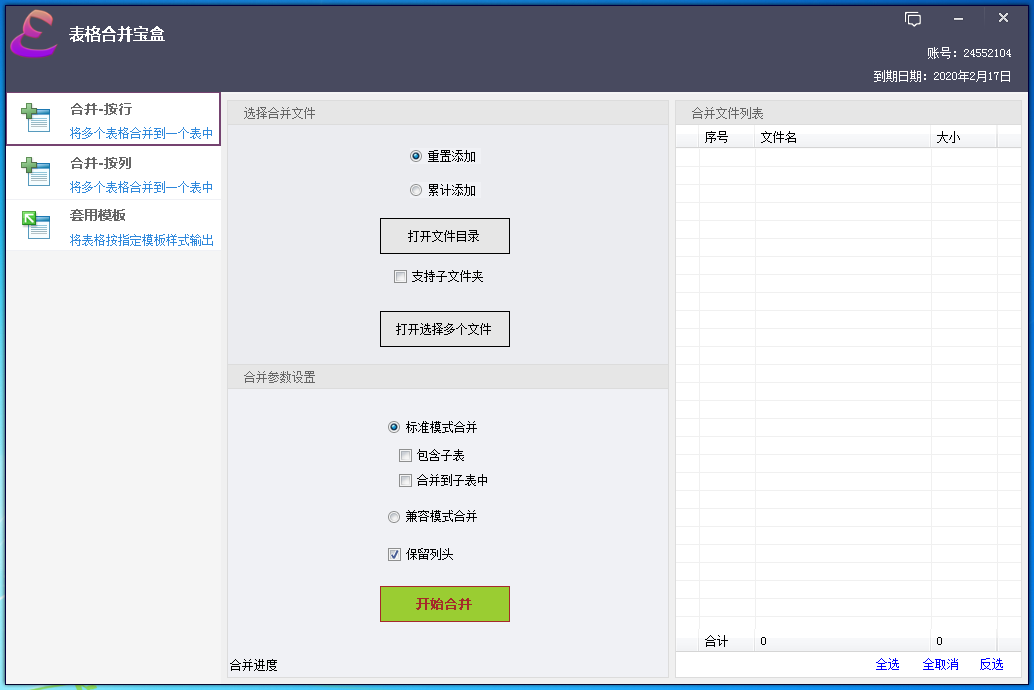The width and height of the screenshot is (1034, 690).
Task: Switch to the 合并-按列 sidebar tab
Action: (113, 173)
